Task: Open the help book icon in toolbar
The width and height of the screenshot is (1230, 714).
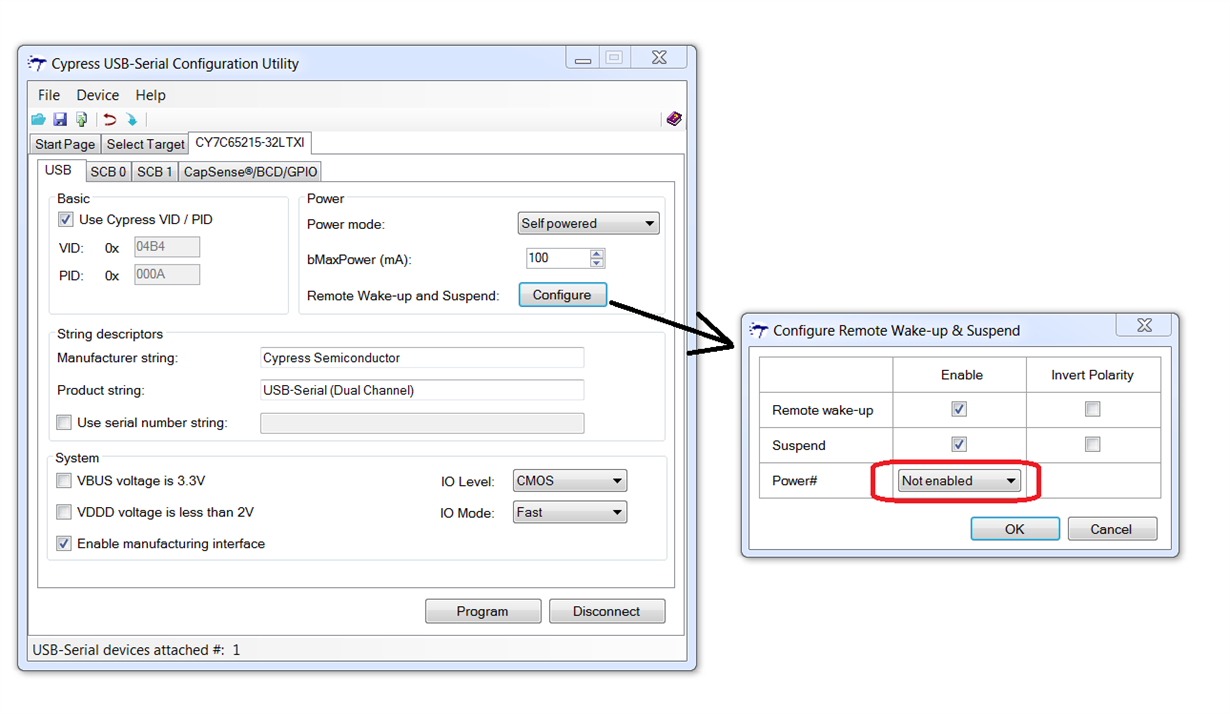Action: [x=674, y=119]
